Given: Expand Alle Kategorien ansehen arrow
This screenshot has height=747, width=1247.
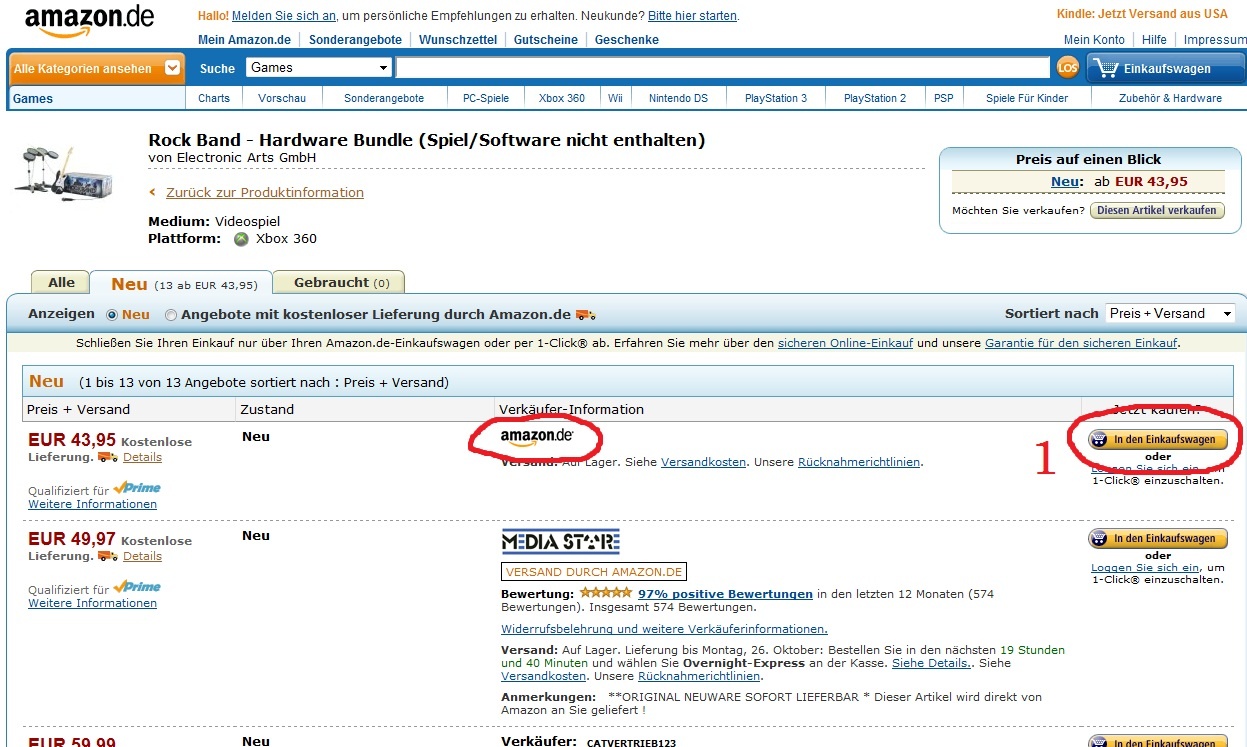Looking at the screenshot, I should click(x=173, y=68).
